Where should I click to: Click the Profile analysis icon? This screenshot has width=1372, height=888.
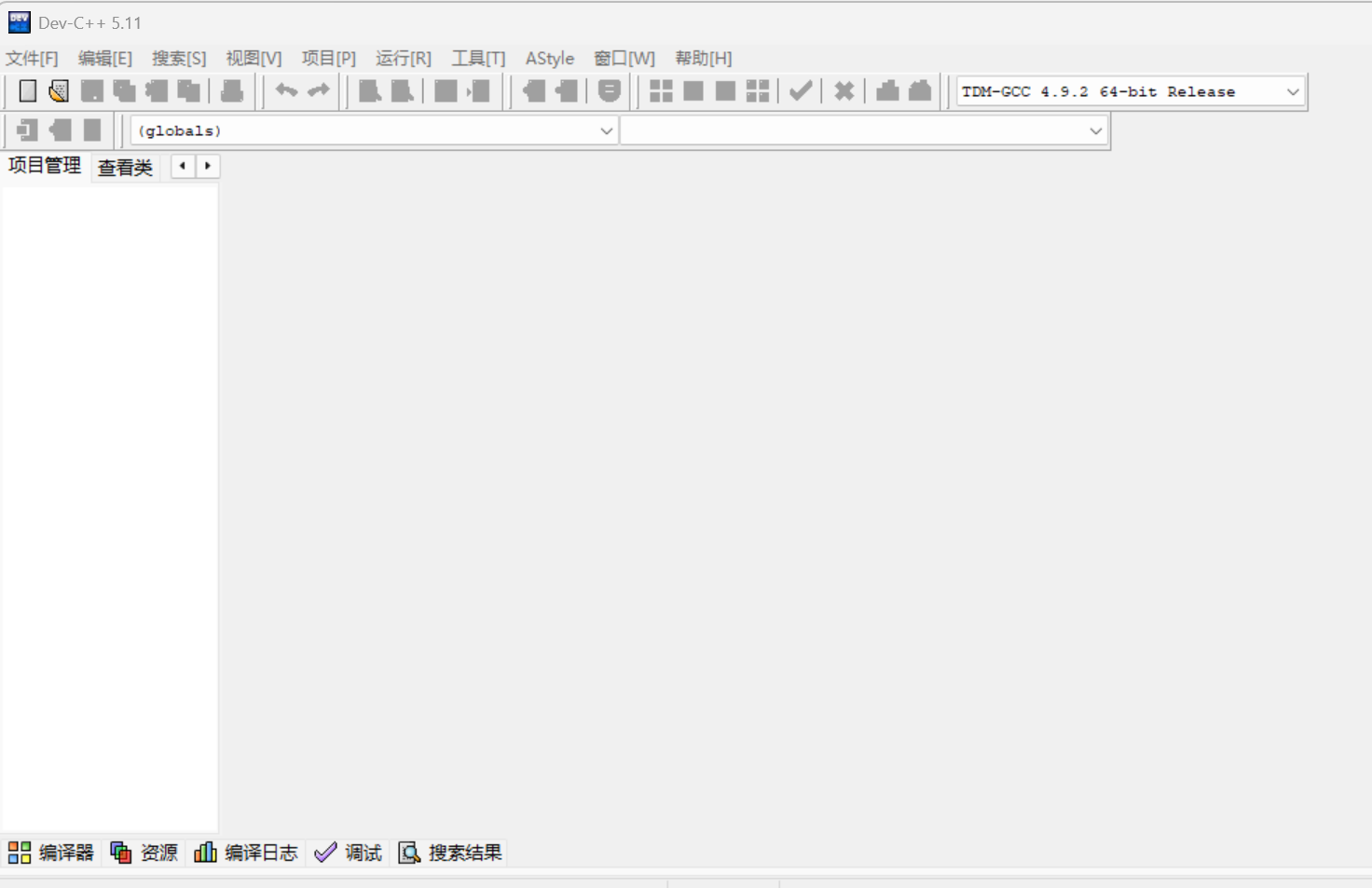pos(887,91)
